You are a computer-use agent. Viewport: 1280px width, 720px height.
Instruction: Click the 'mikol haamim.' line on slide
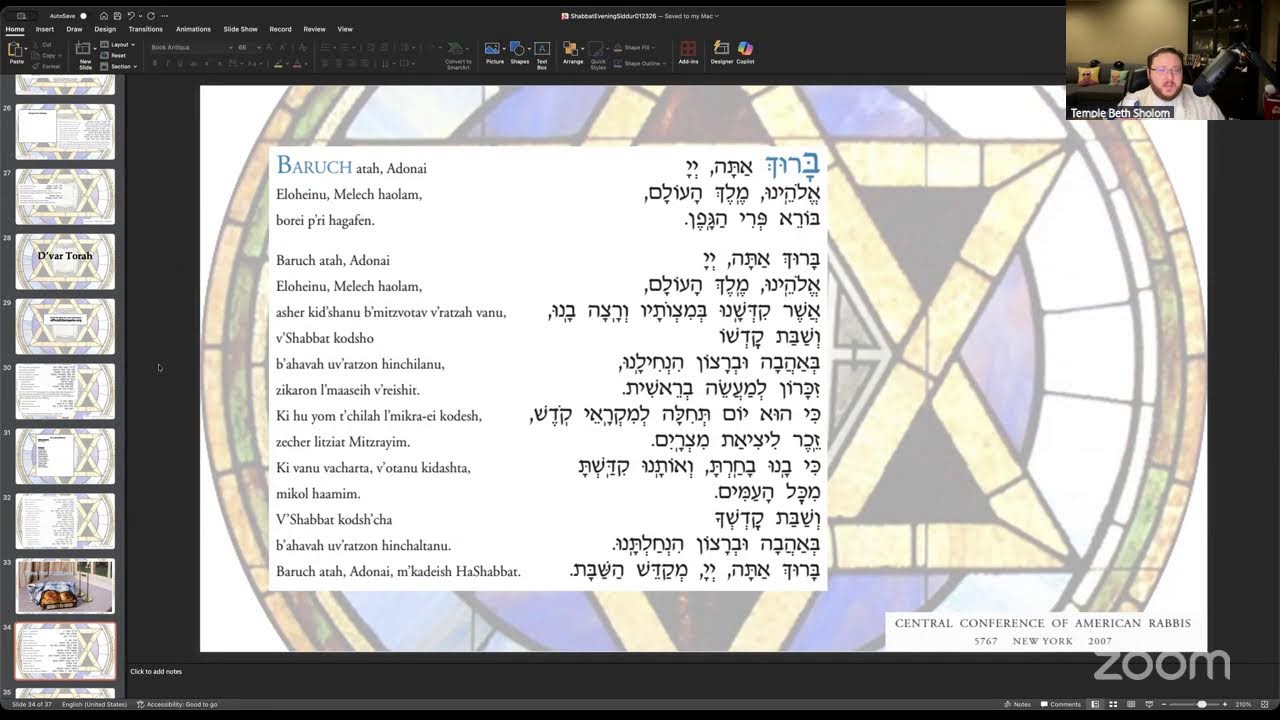click(318, 494)
